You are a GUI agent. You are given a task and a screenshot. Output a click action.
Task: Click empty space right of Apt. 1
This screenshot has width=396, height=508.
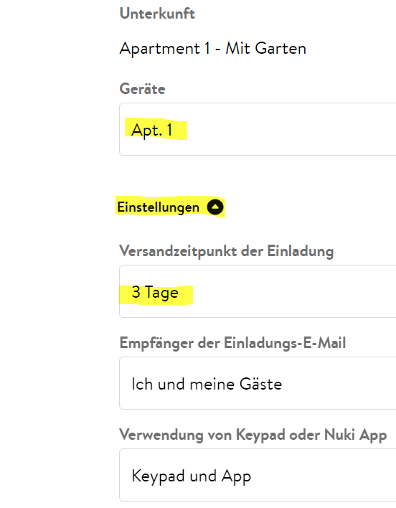(x=290, y=130)
